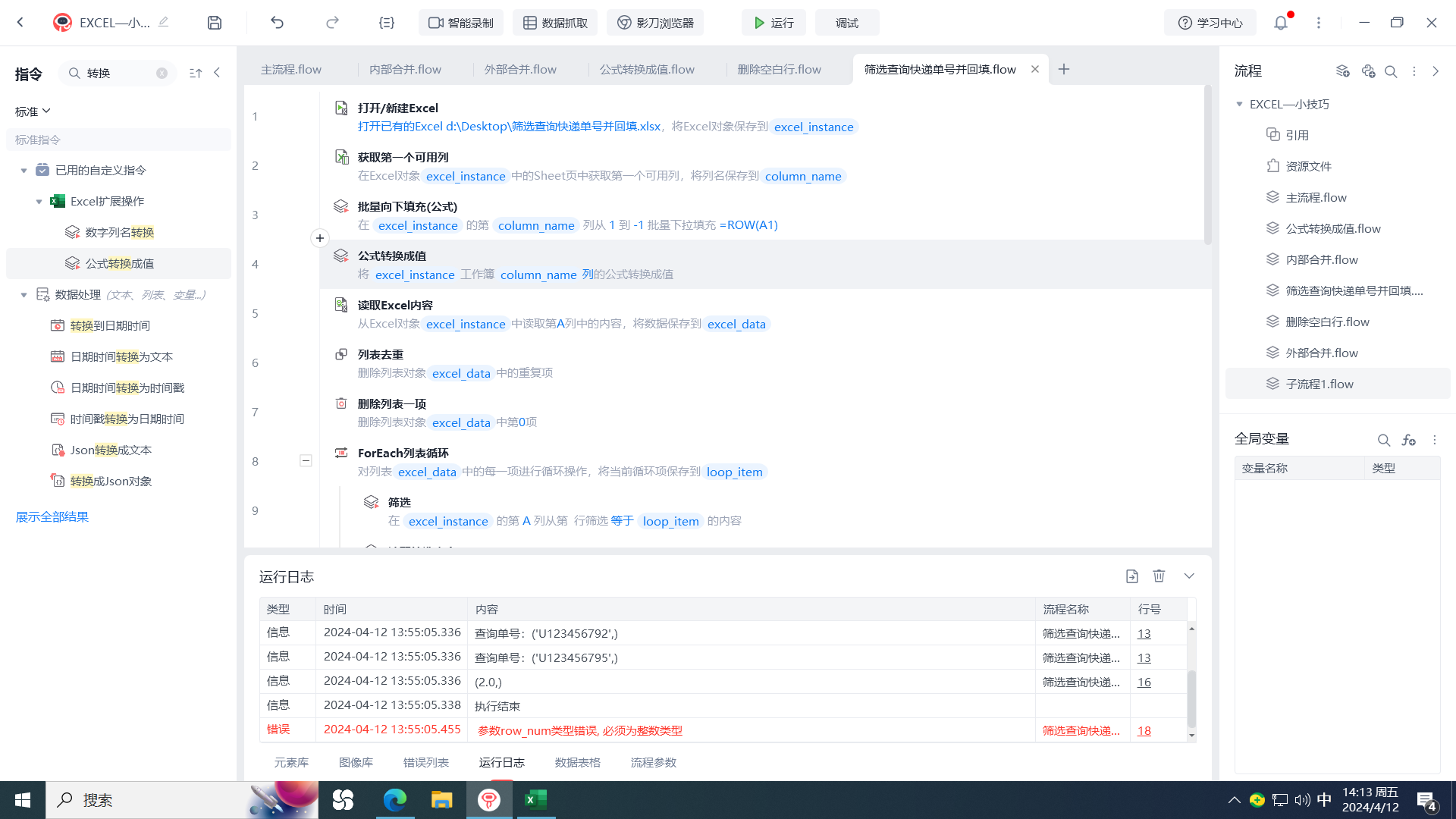
Task: Click the notification bell icon
Action: [x=1281, y=23]
